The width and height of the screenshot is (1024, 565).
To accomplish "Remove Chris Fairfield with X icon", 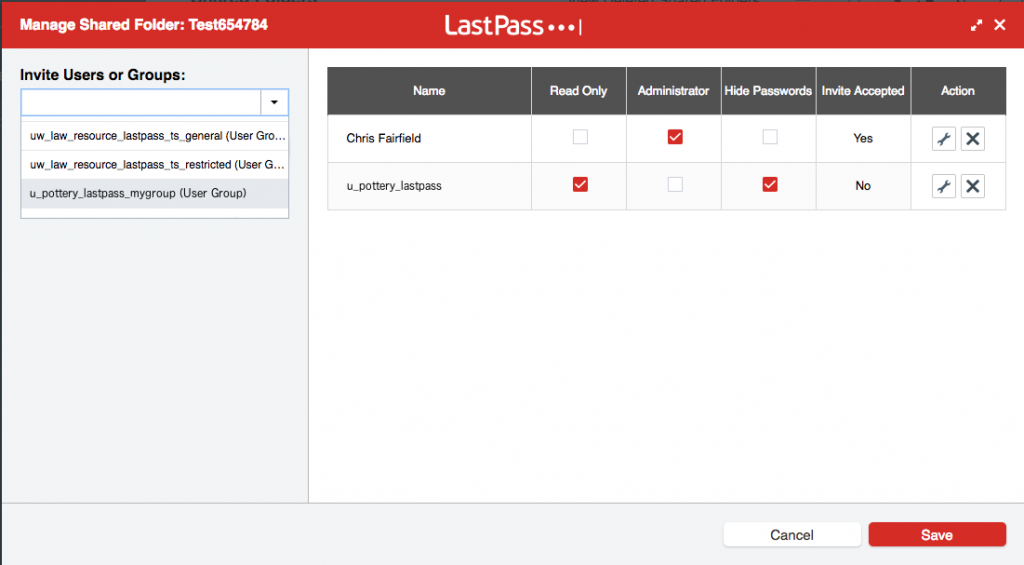I will (x=972, y=138).
